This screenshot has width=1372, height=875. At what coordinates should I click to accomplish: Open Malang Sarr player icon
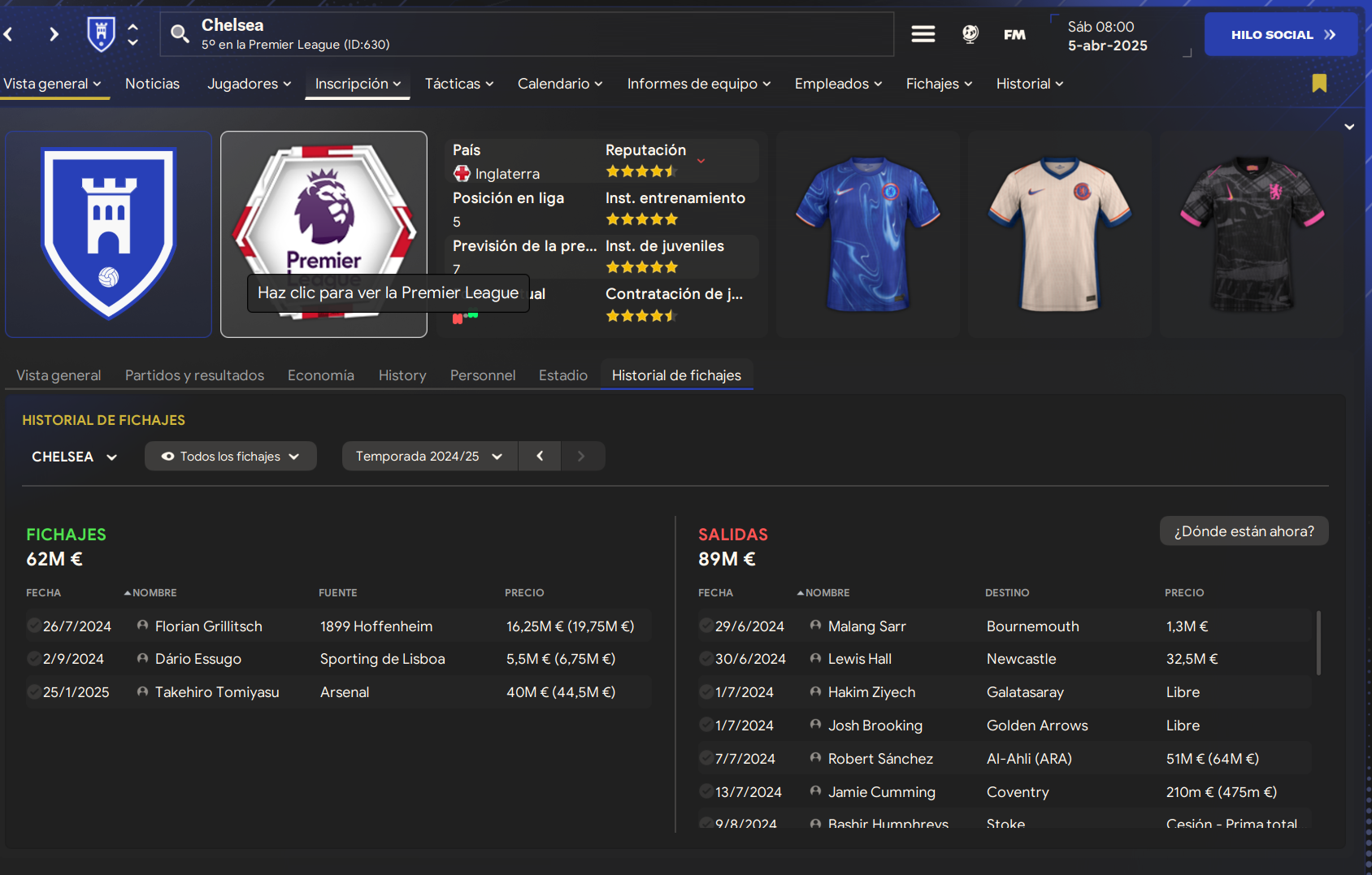tap(815, 626)
